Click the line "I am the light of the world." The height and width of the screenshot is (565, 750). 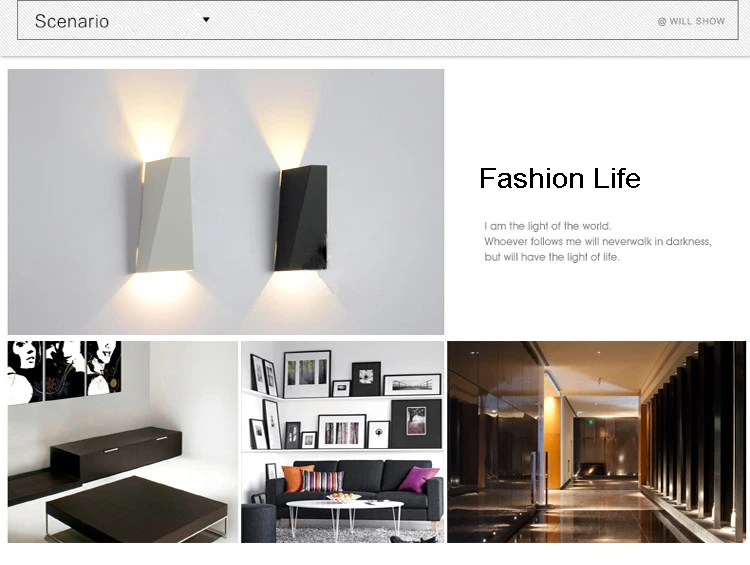547,226
